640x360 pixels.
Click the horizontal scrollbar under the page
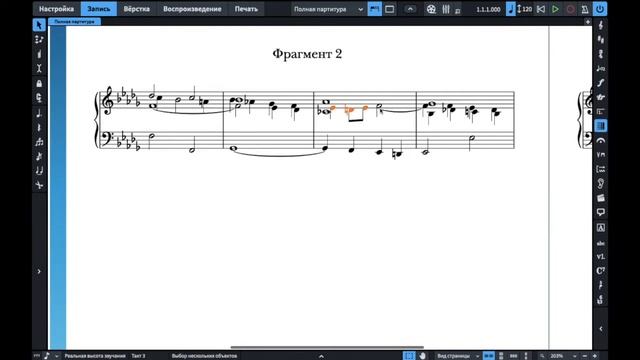pos(327,347)
